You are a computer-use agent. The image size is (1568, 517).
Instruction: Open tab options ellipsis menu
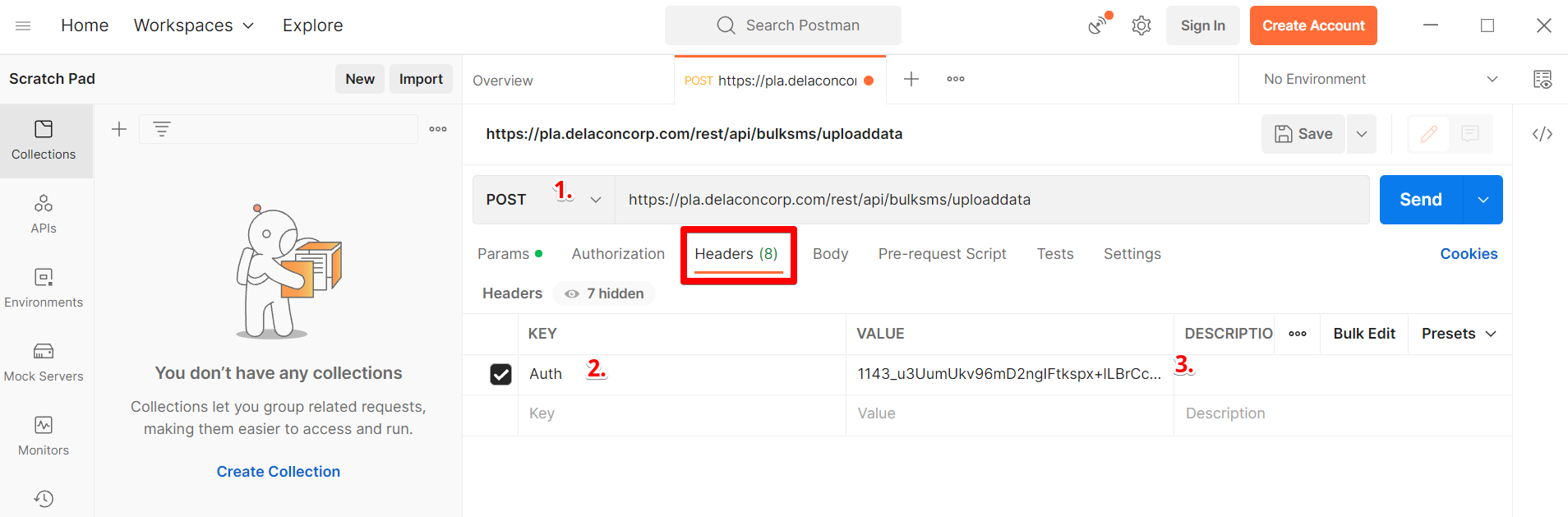tap(956, 79)
